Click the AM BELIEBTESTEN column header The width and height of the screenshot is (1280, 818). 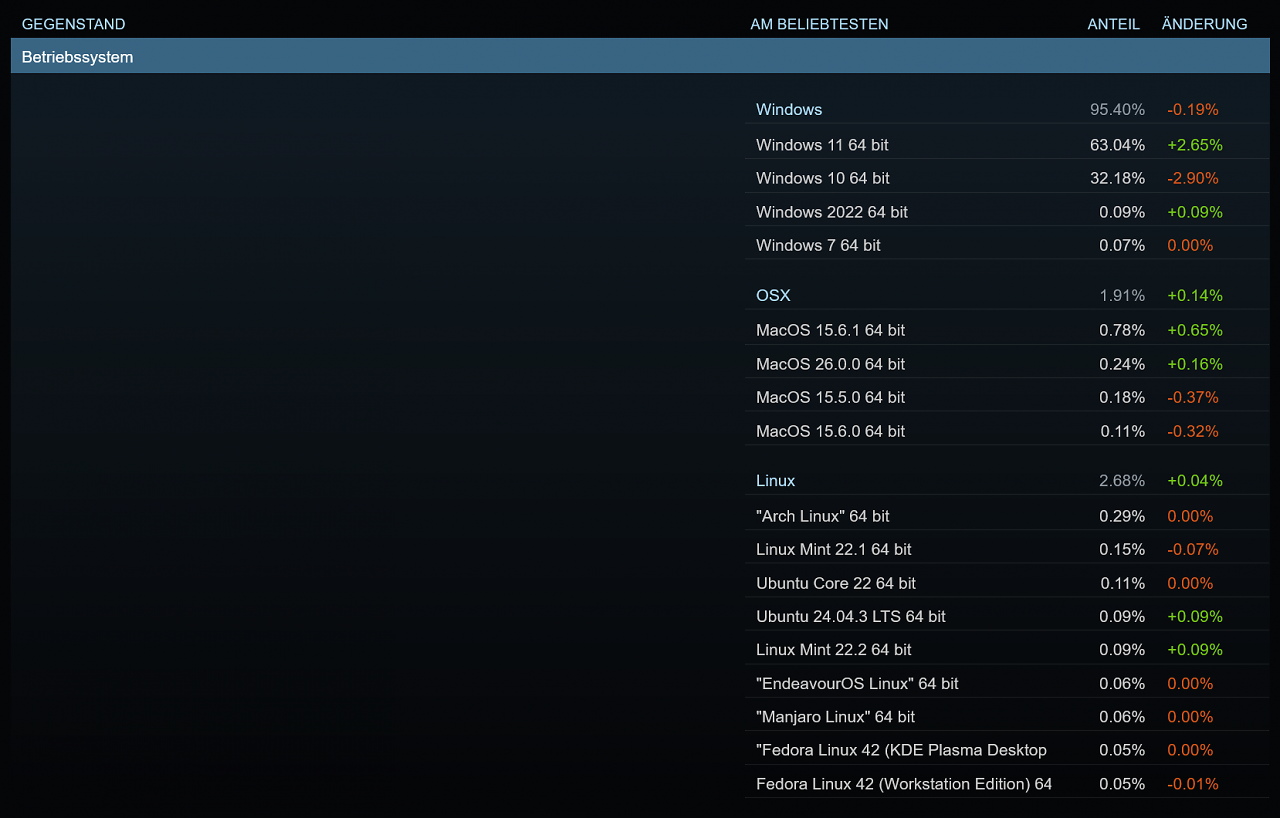pos(819,24)
